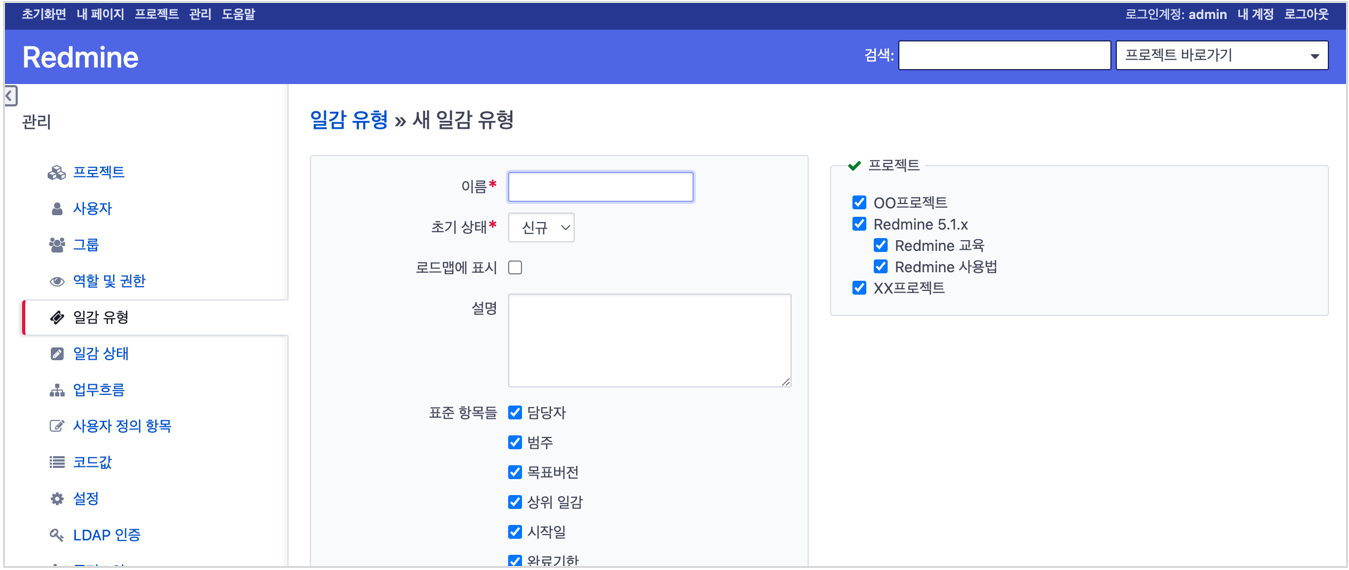This screenshot has width=1349, height=570.
Task: Click the edit icon beside 사용자 정의 항목
Action: coord(57,426)
